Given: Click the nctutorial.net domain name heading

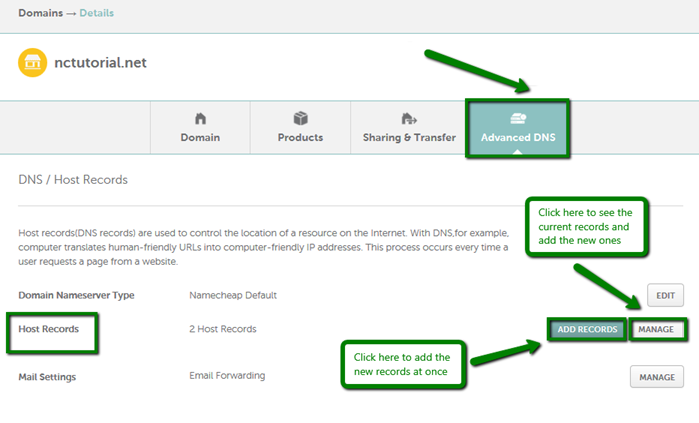Looking at the screenshot, I should [x=102, y=63].
